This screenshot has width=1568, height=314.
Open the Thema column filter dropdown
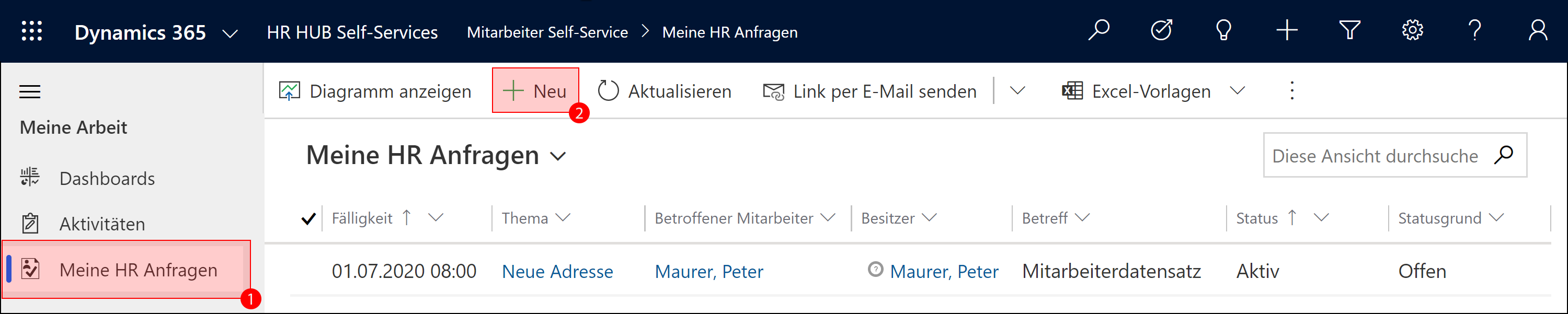click(563, 217)
